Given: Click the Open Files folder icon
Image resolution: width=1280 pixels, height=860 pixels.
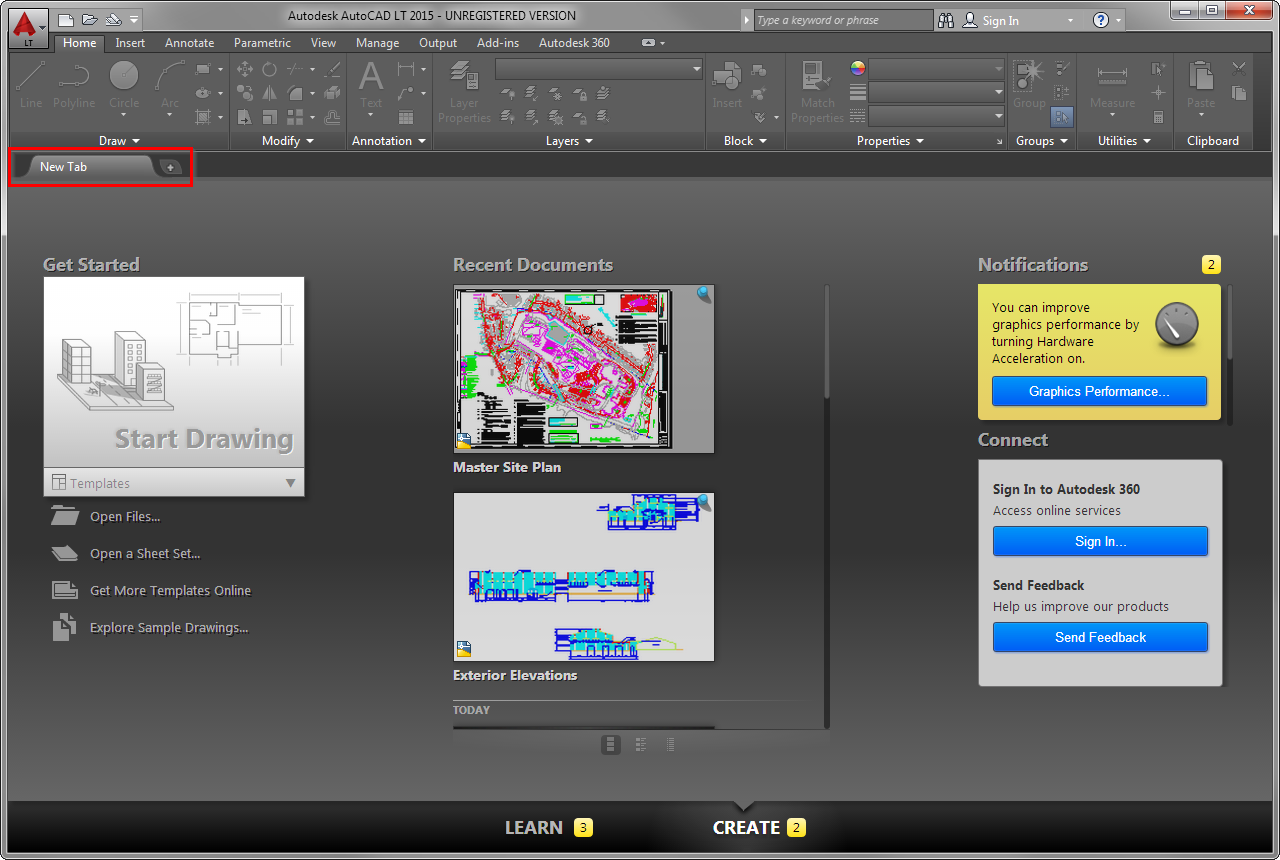Looking at the screenshot, I should [x=64, y=517].
